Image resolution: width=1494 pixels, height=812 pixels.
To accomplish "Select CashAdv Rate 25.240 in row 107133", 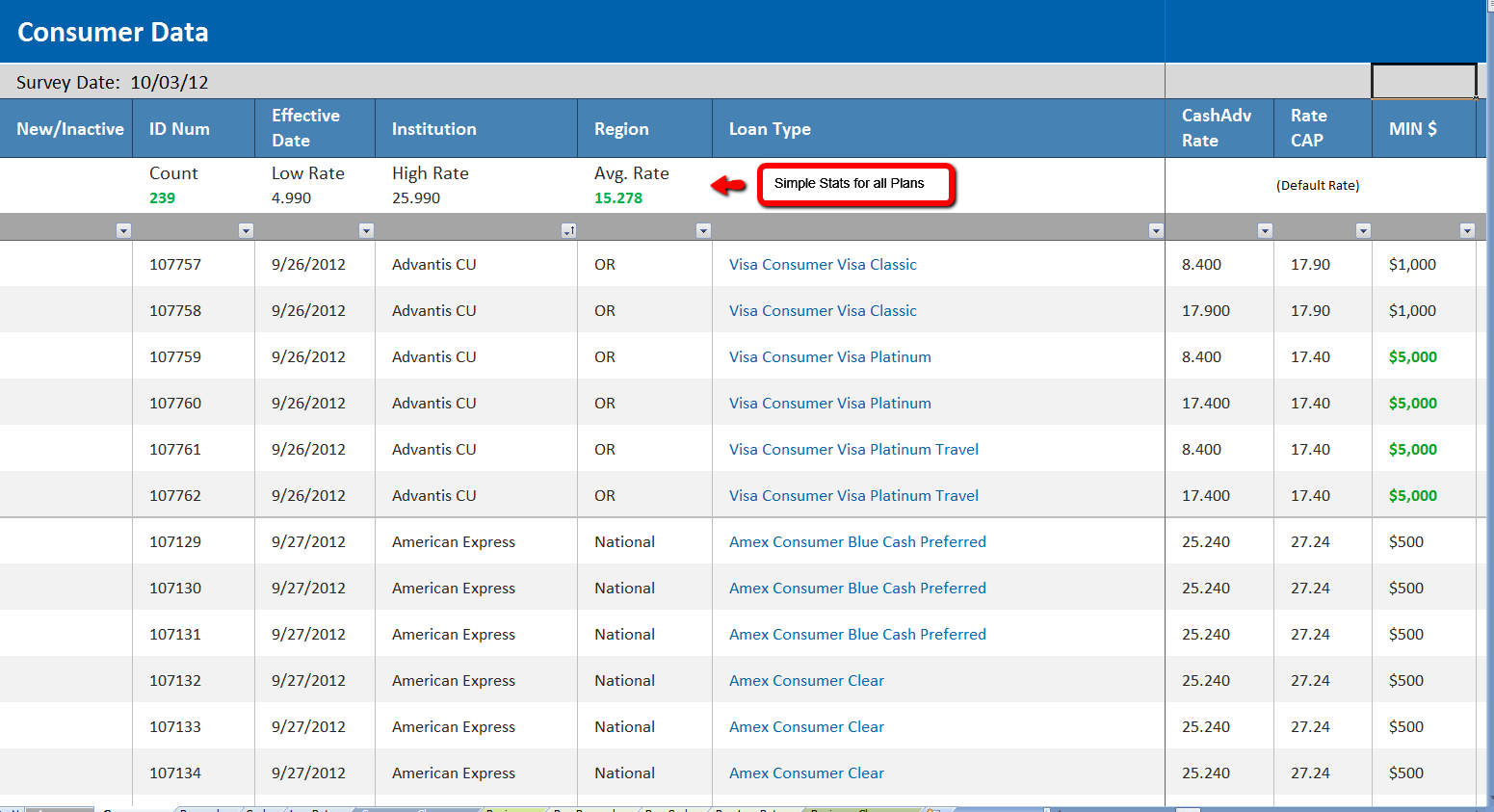I will (x=1219, y=726).
